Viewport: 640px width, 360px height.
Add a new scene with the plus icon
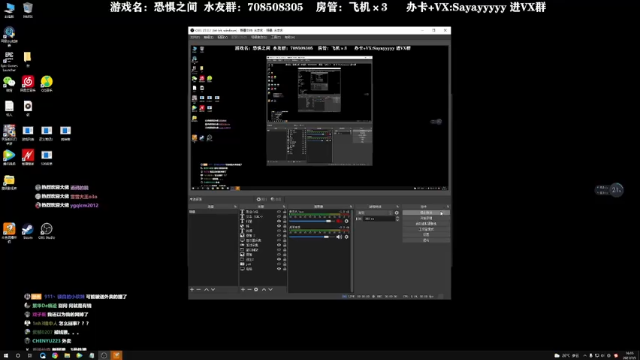tap(192, 289)
